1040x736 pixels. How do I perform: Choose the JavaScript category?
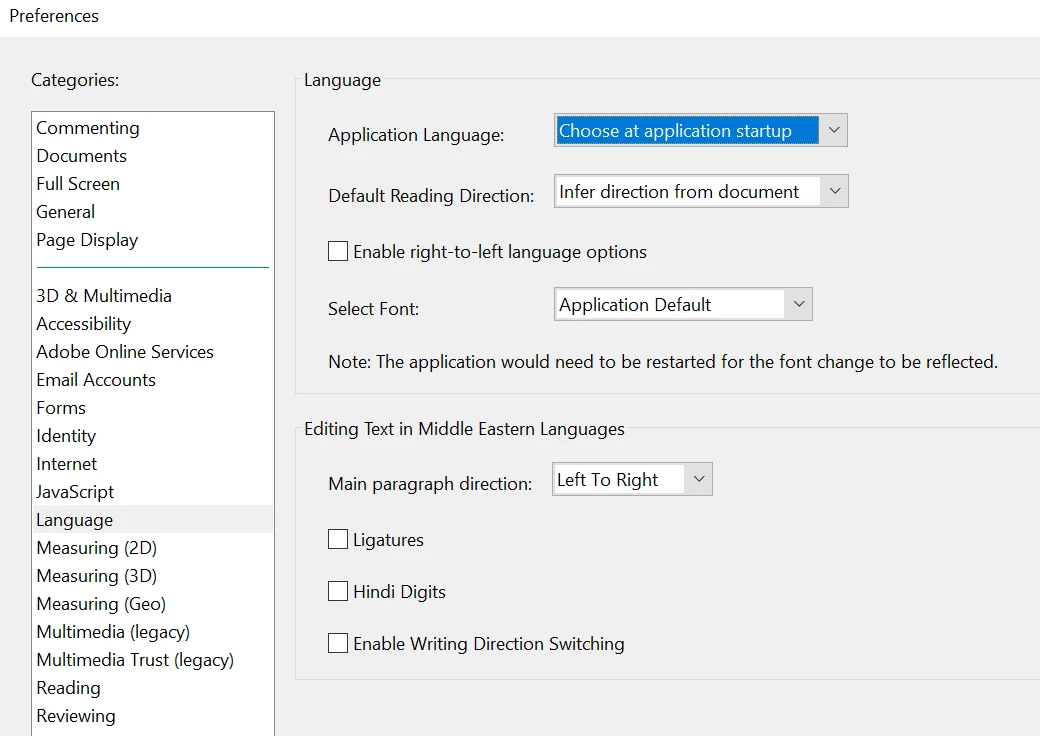pos(75,492)
